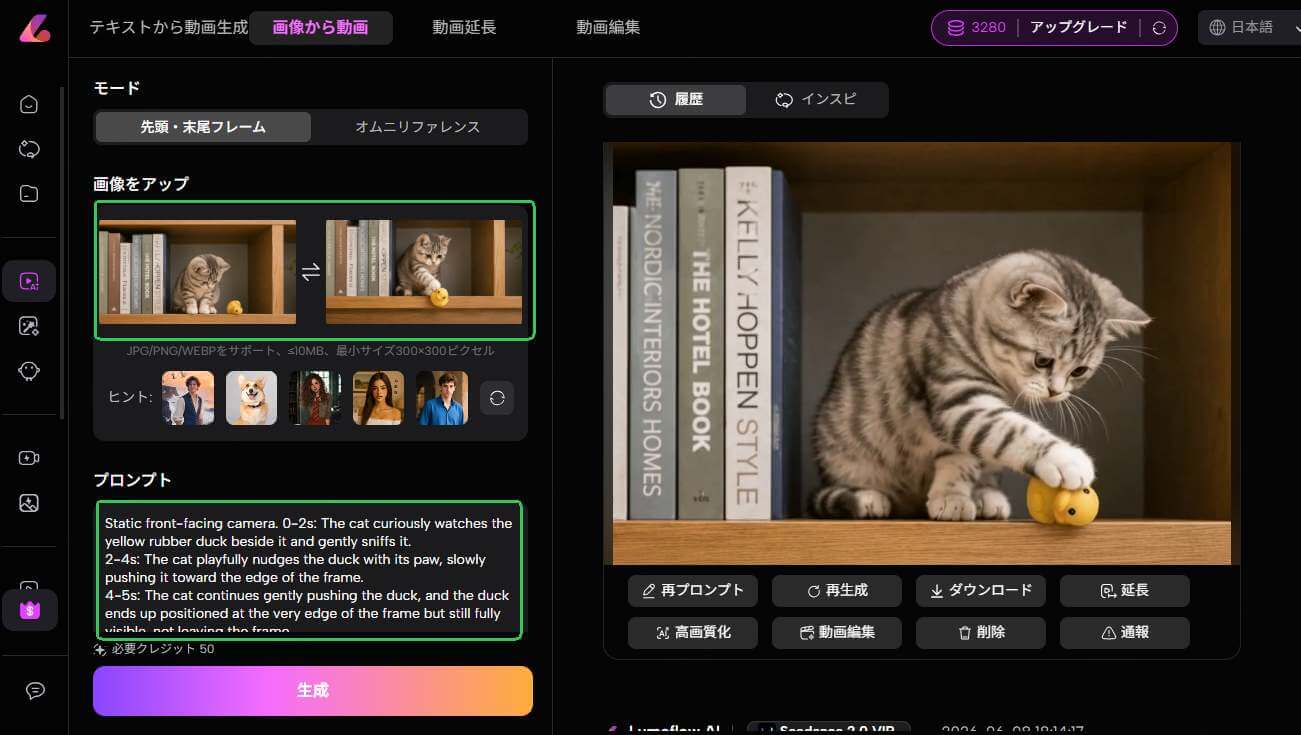Select 先頭・末尾フレーム mode

[203, 127]
